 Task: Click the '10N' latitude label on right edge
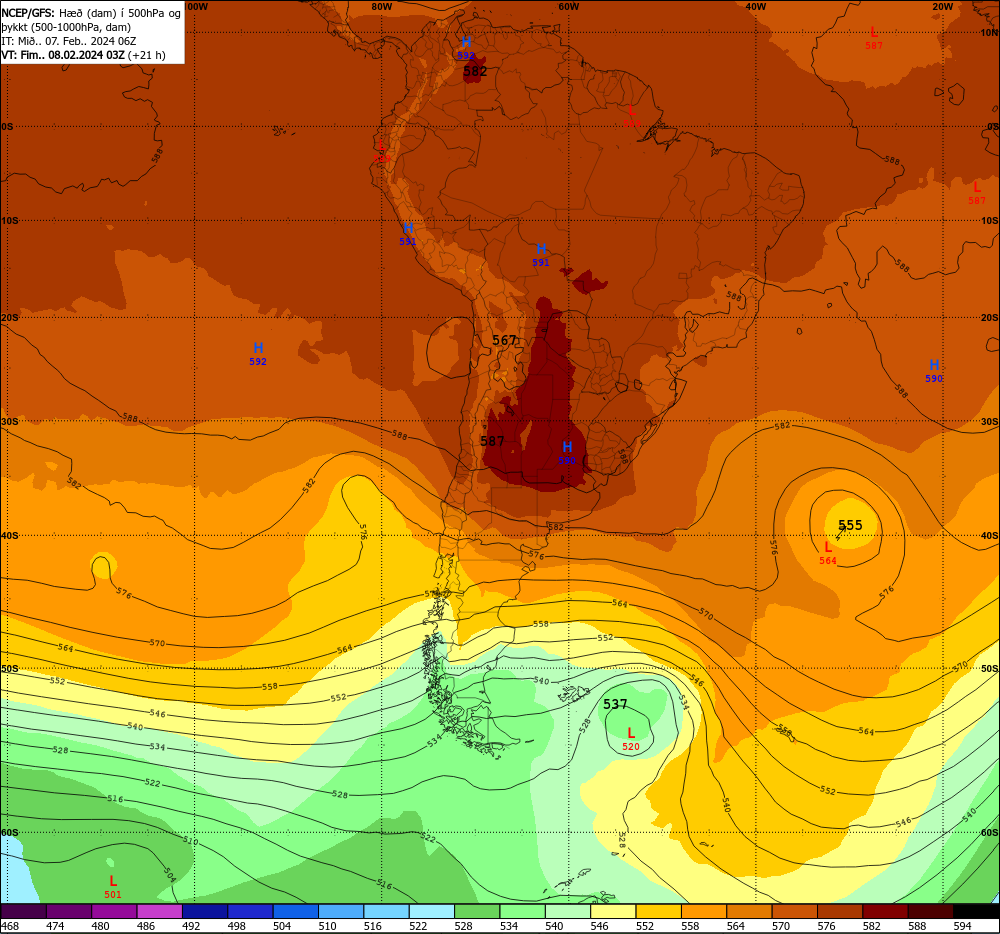click(989, 33)
